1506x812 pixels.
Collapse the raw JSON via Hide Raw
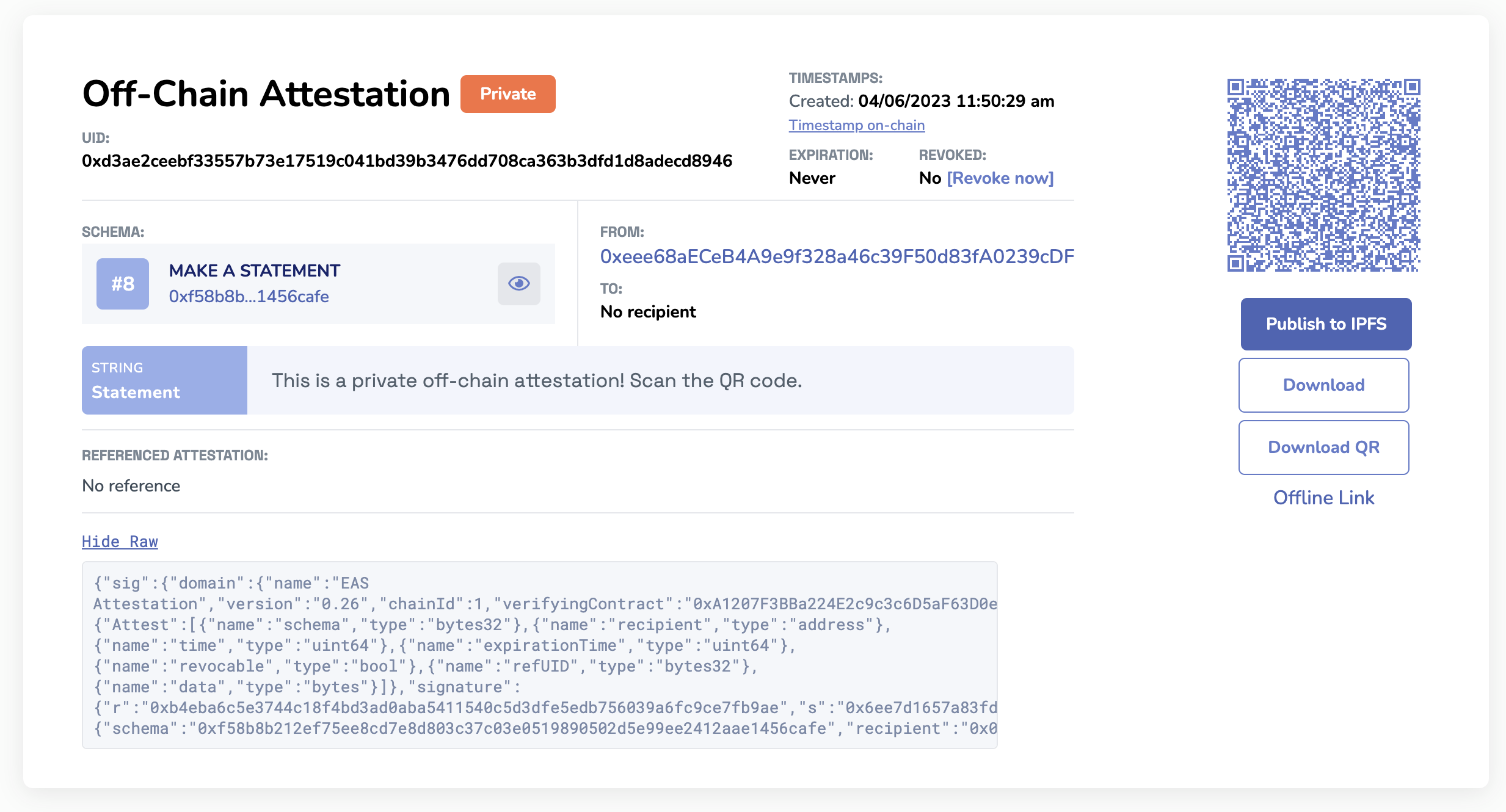pos(120,542)
